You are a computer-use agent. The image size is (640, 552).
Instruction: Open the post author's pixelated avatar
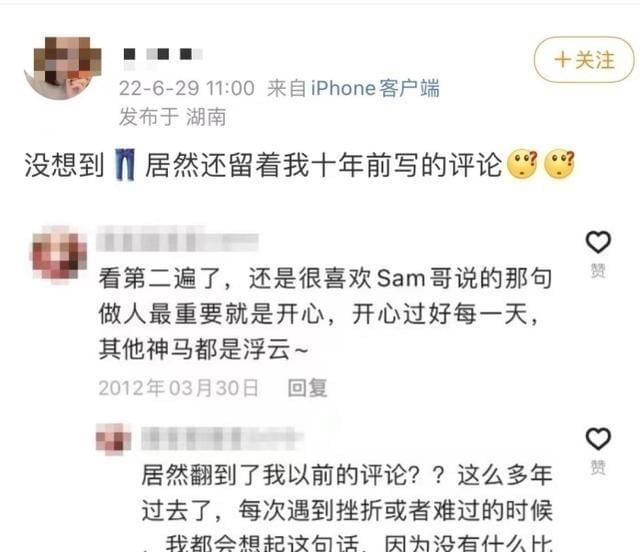coord(63,68)
